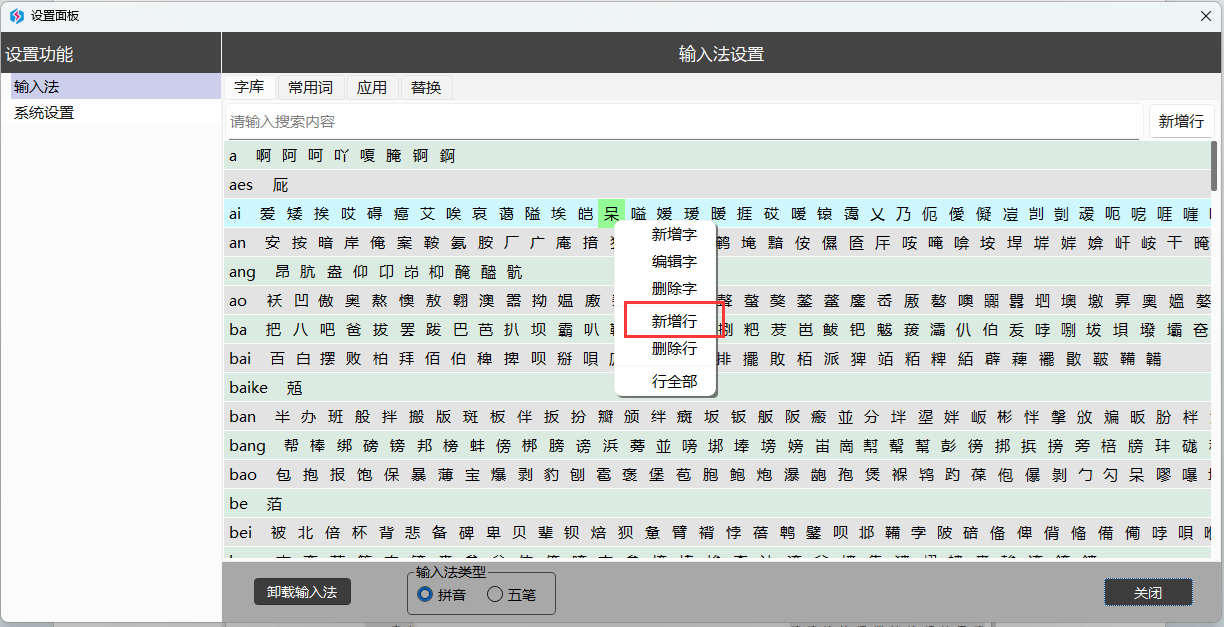Select 五笔 input method type
This screenshot has height=627, width=1224.
[x=495, y=594]
